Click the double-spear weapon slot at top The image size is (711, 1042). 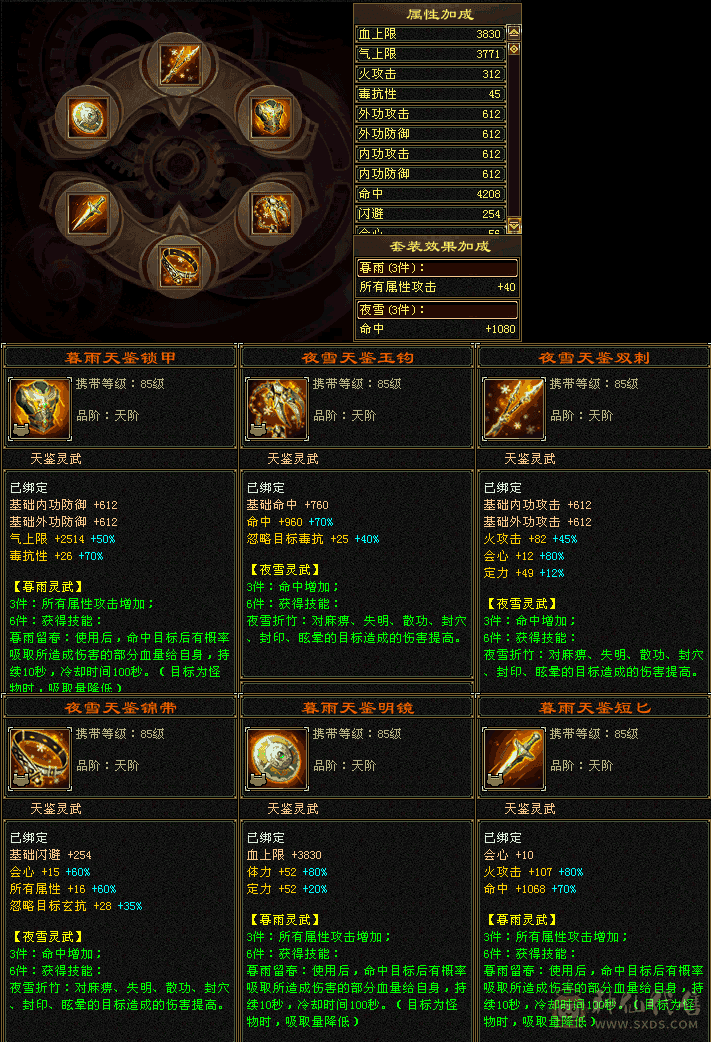(x=179, y=63)
